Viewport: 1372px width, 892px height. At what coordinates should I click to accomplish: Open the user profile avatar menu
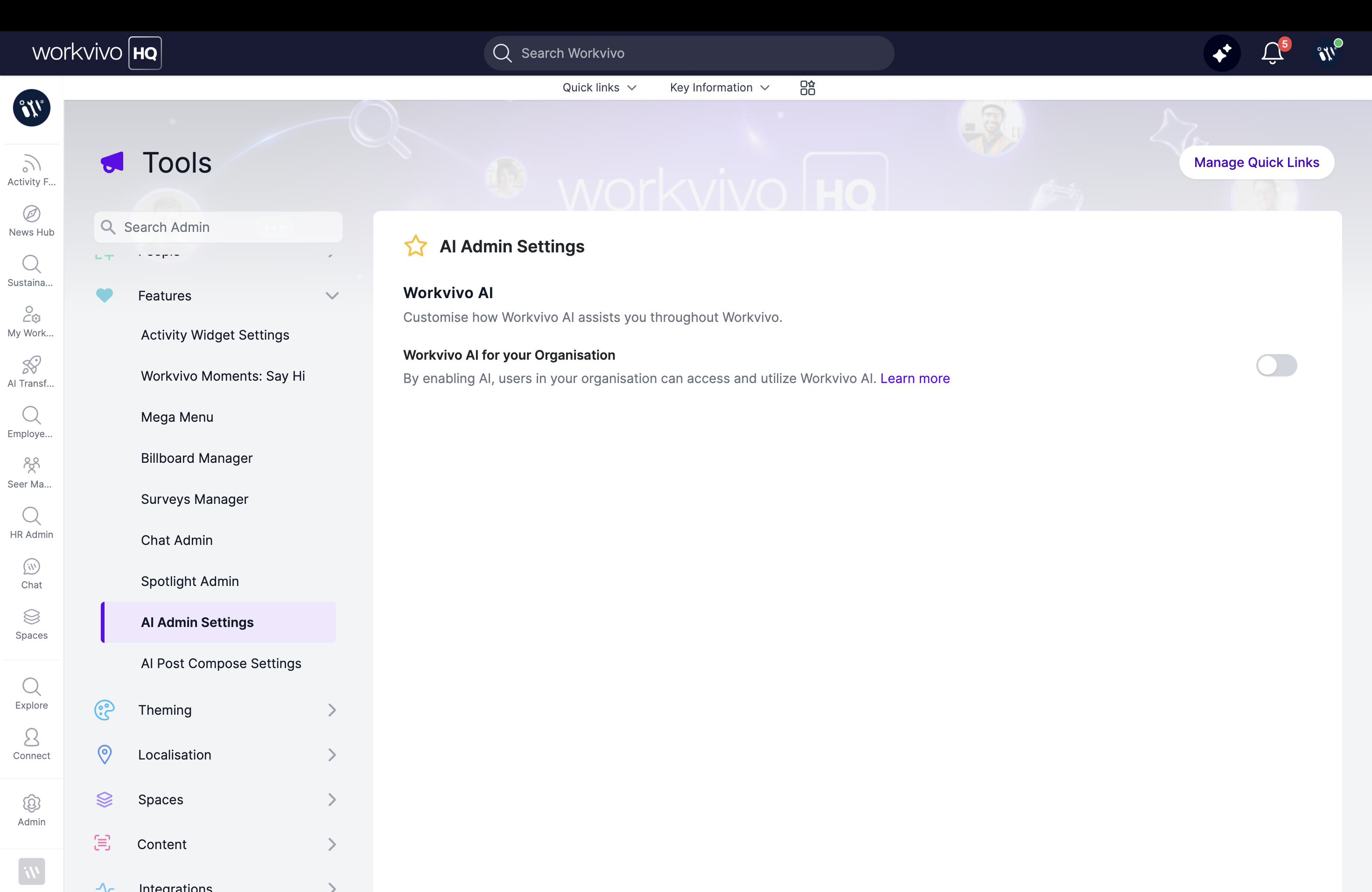click(1326, 53)
